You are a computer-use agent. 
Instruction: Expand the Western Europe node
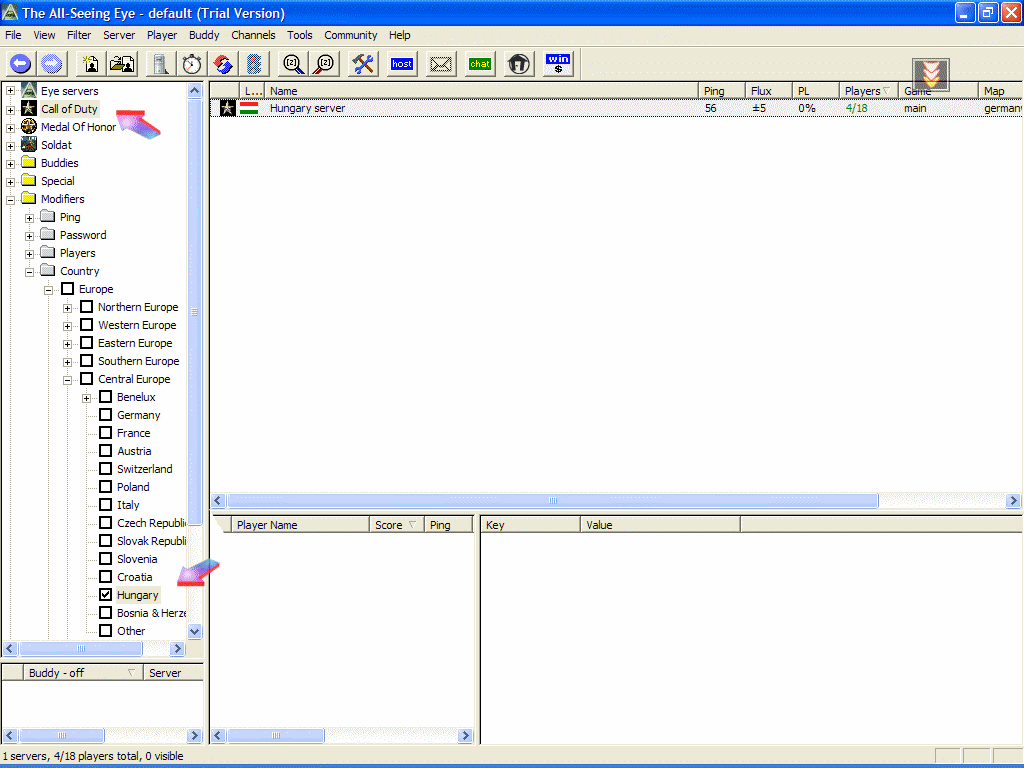click(67, 326)
